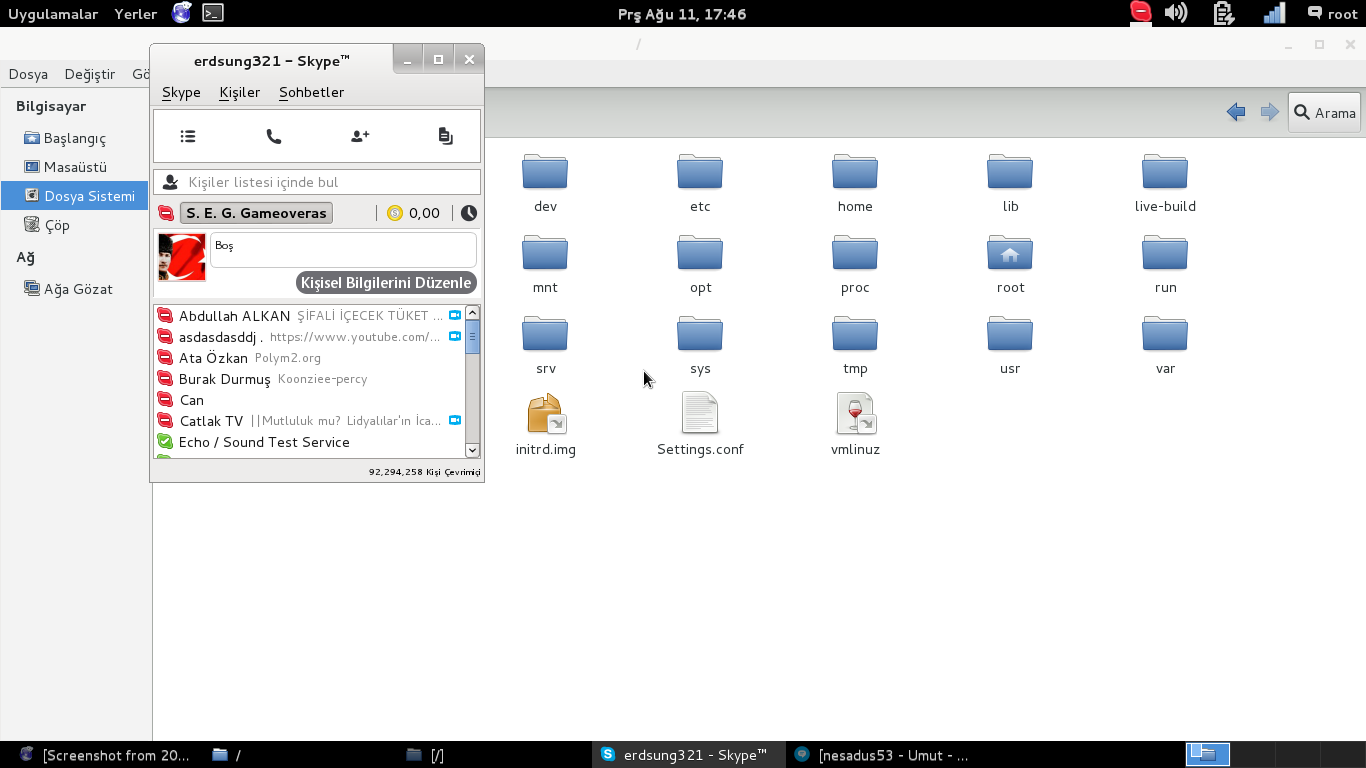Click Kişisel Bilgilerini Düzenle button
Screen dimensions: 1366x768
point(386,283)
